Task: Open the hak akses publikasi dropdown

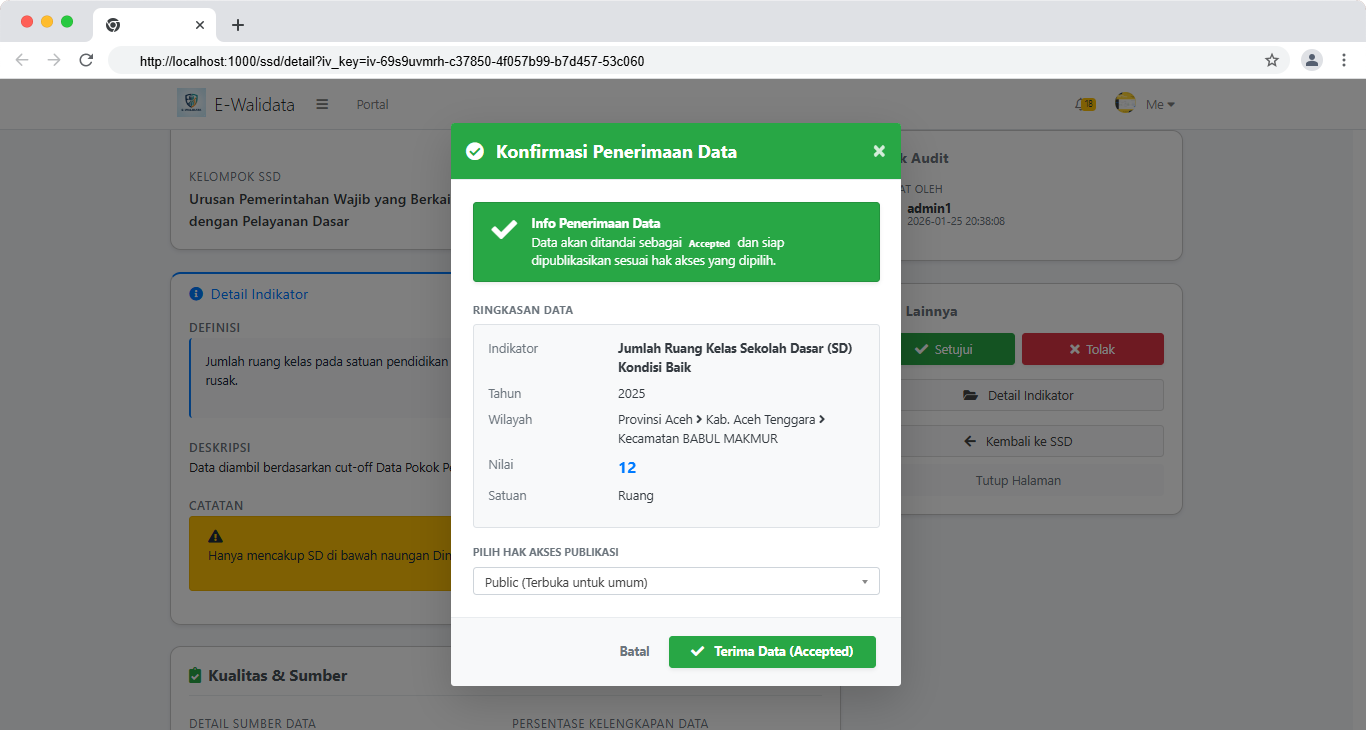Action: click(x=676, y=582)
